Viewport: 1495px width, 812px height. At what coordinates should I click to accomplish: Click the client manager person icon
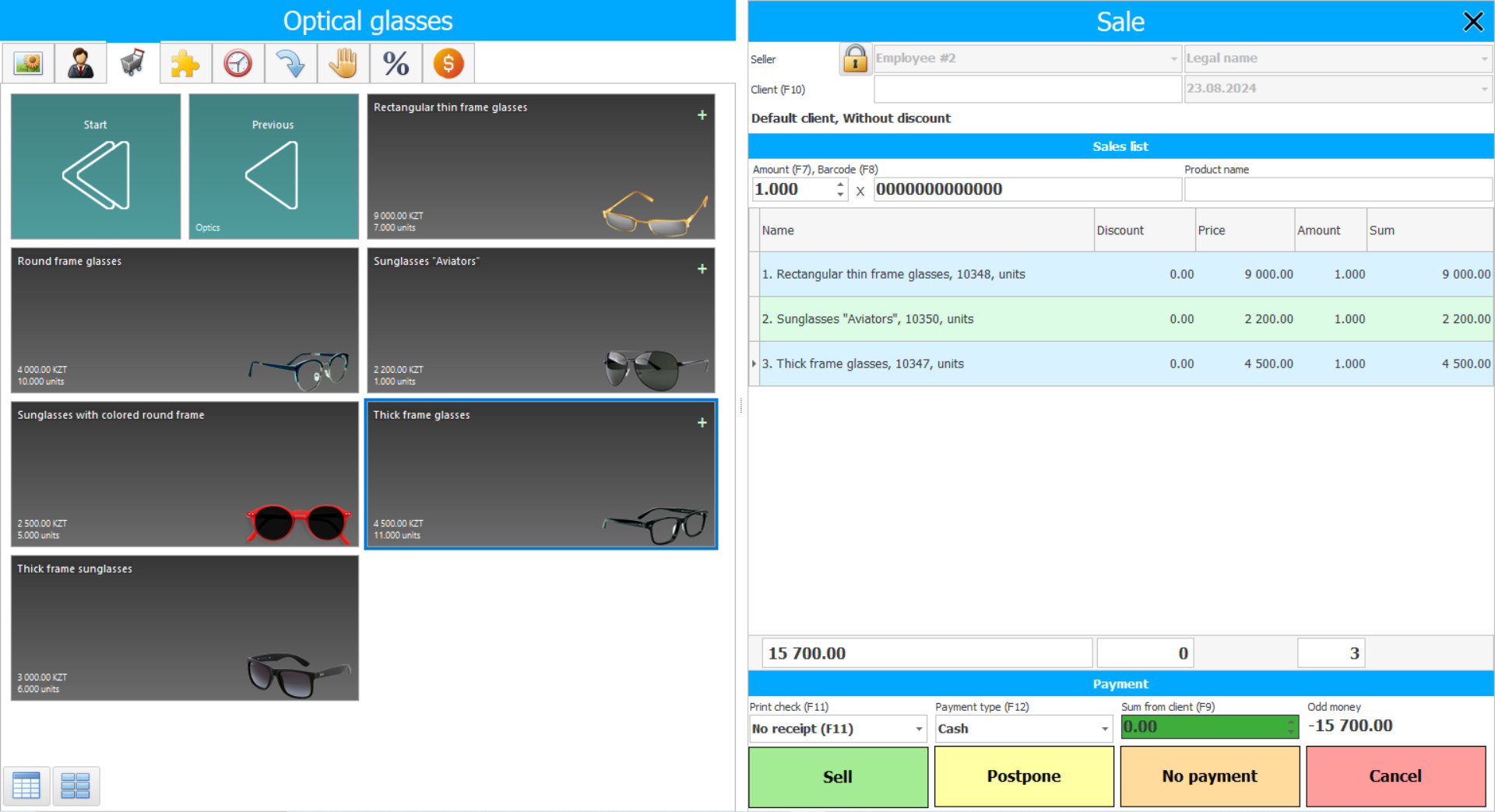[x=80, y=62]
